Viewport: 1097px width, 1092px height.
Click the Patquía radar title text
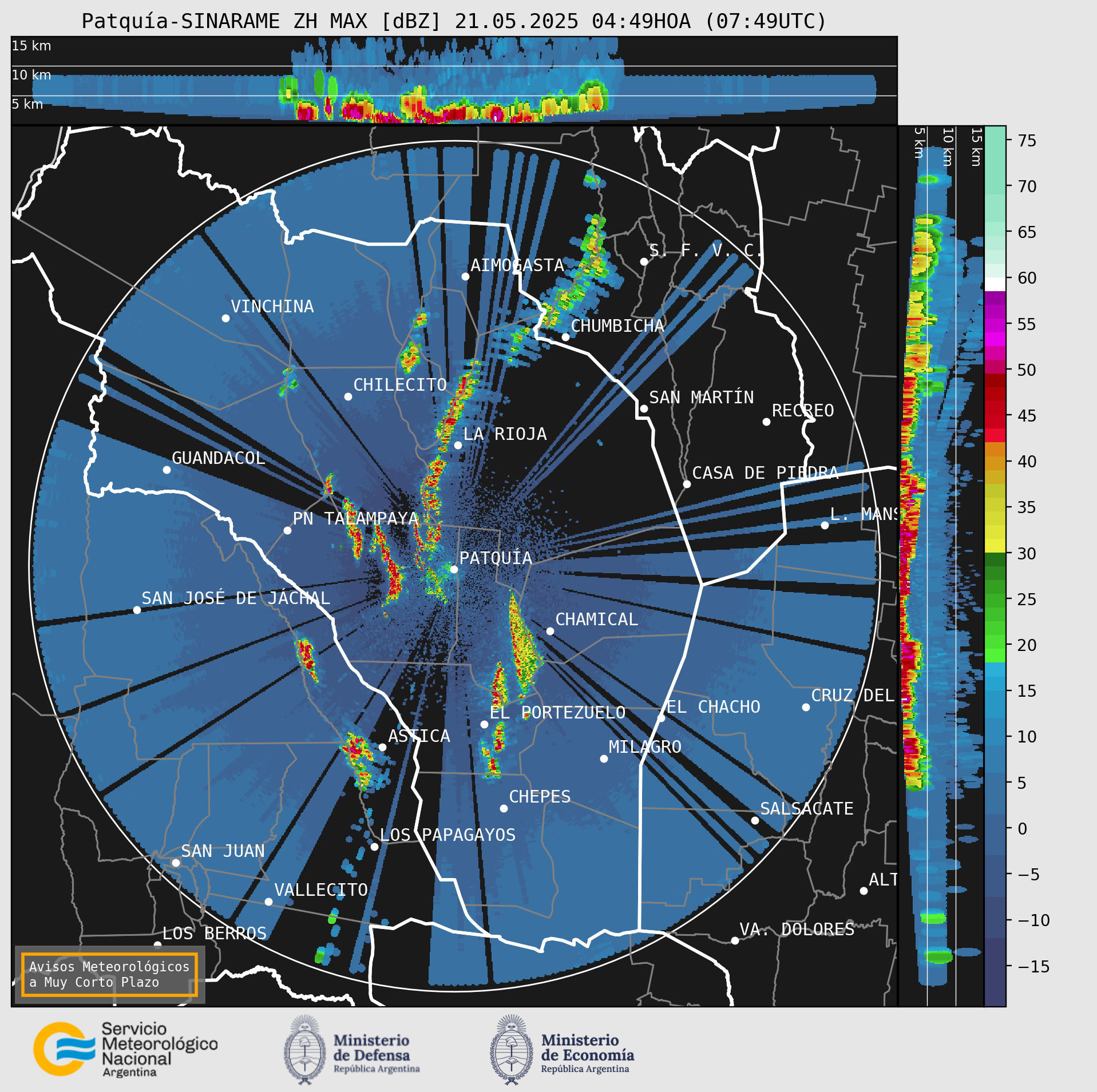click(x=454, y=21)
